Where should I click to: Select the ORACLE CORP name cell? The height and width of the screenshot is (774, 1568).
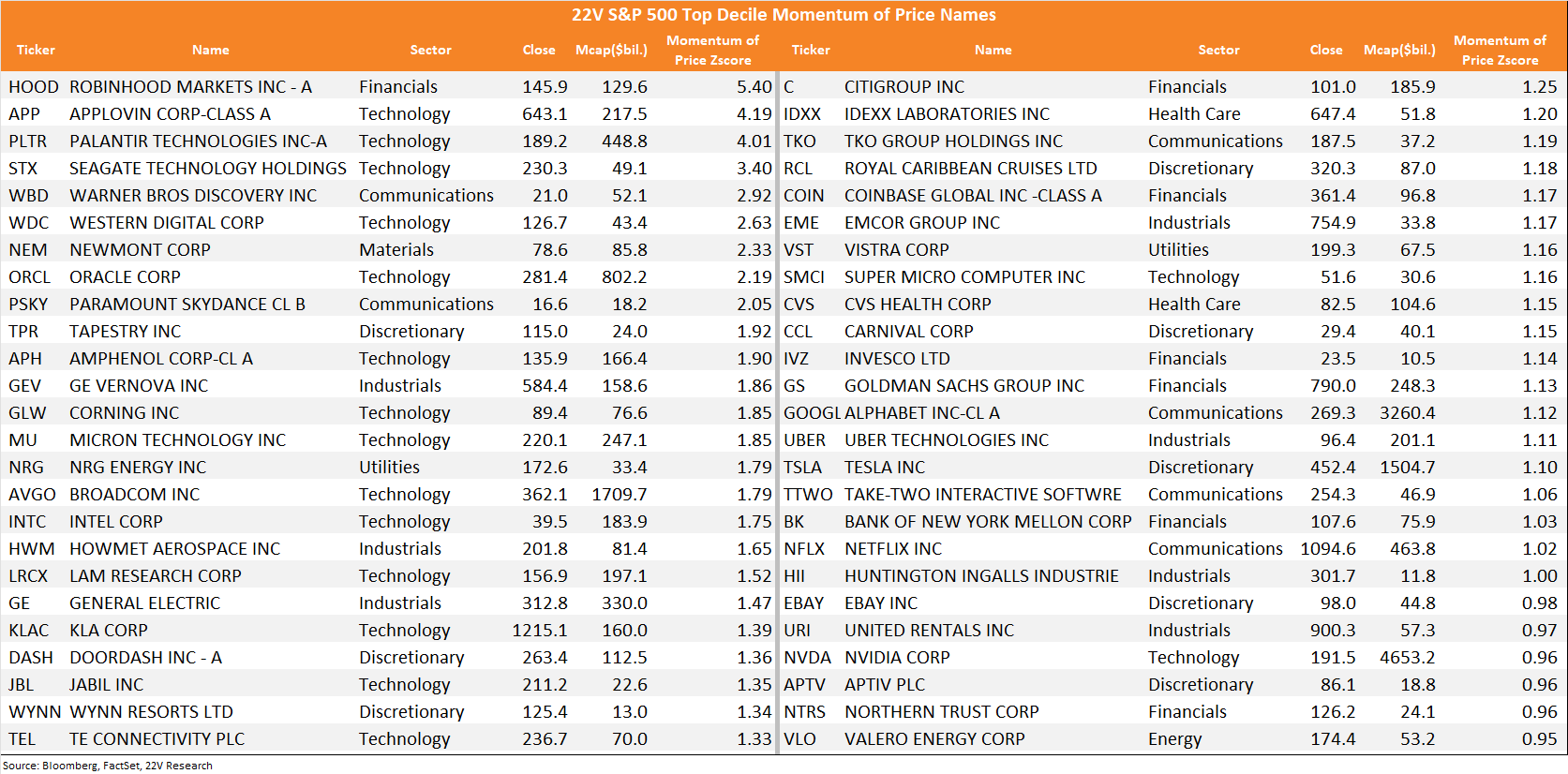tap(125, 277)
